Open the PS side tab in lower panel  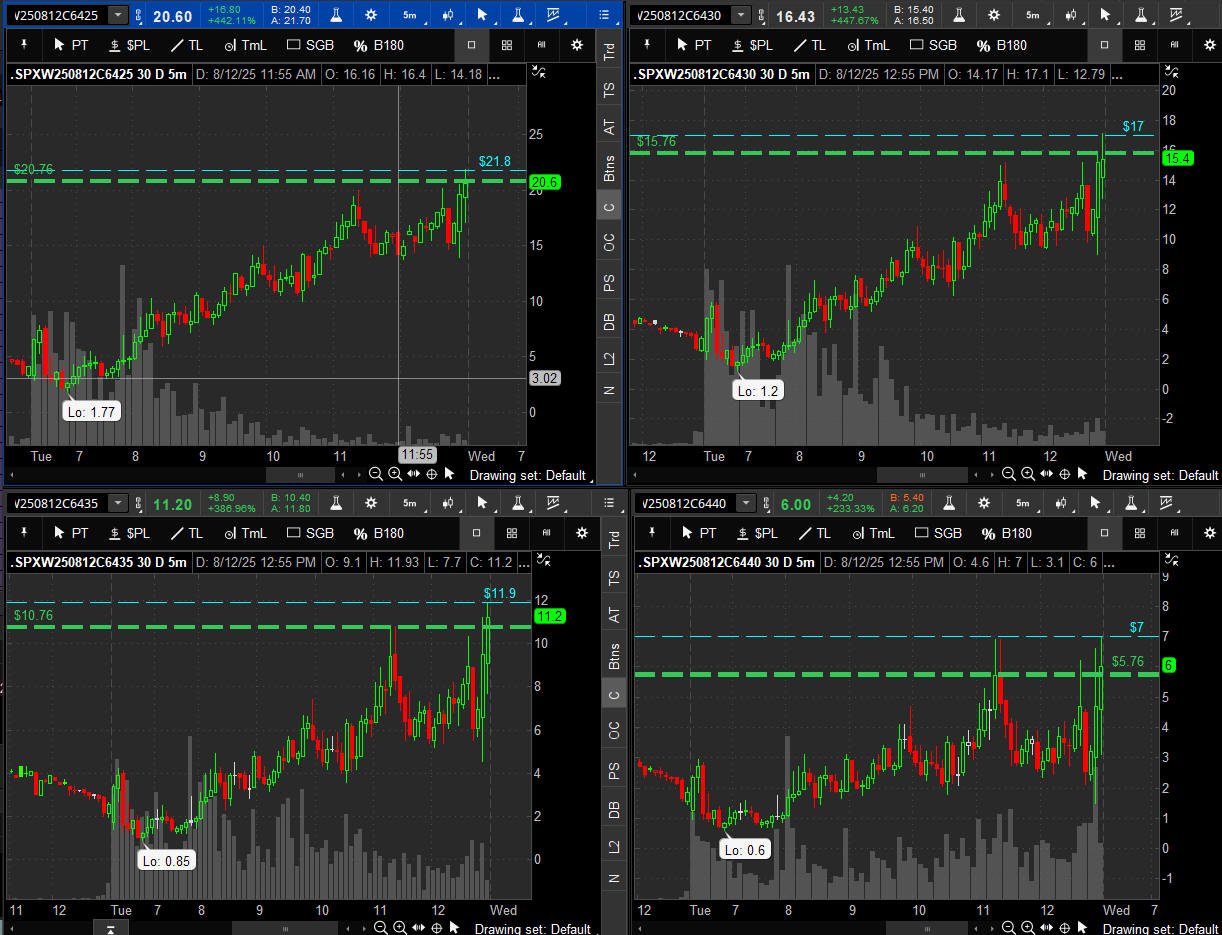(x=613, y=771)
